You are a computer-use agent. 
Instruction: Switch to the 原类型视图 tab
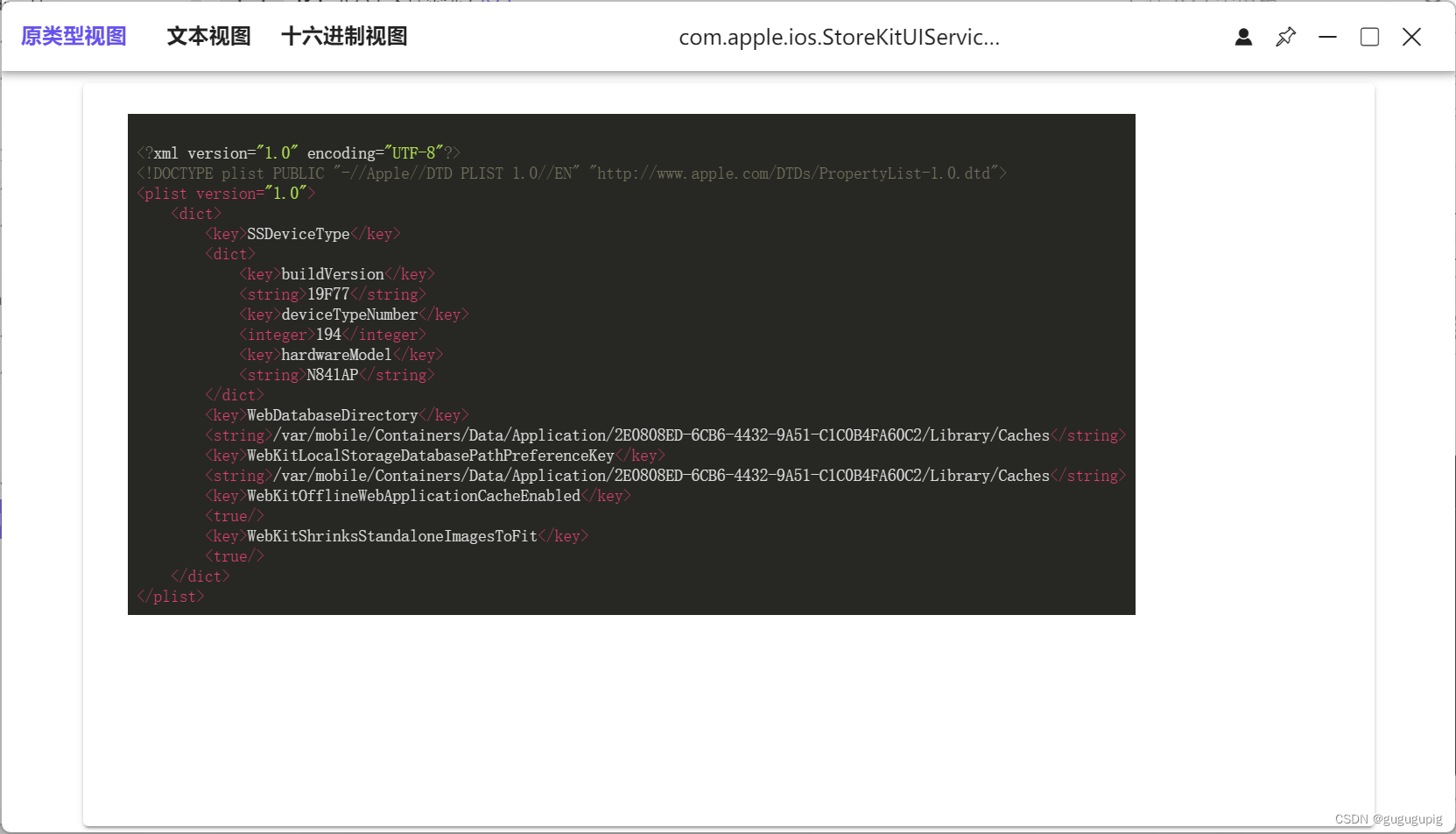coord(74,37)
